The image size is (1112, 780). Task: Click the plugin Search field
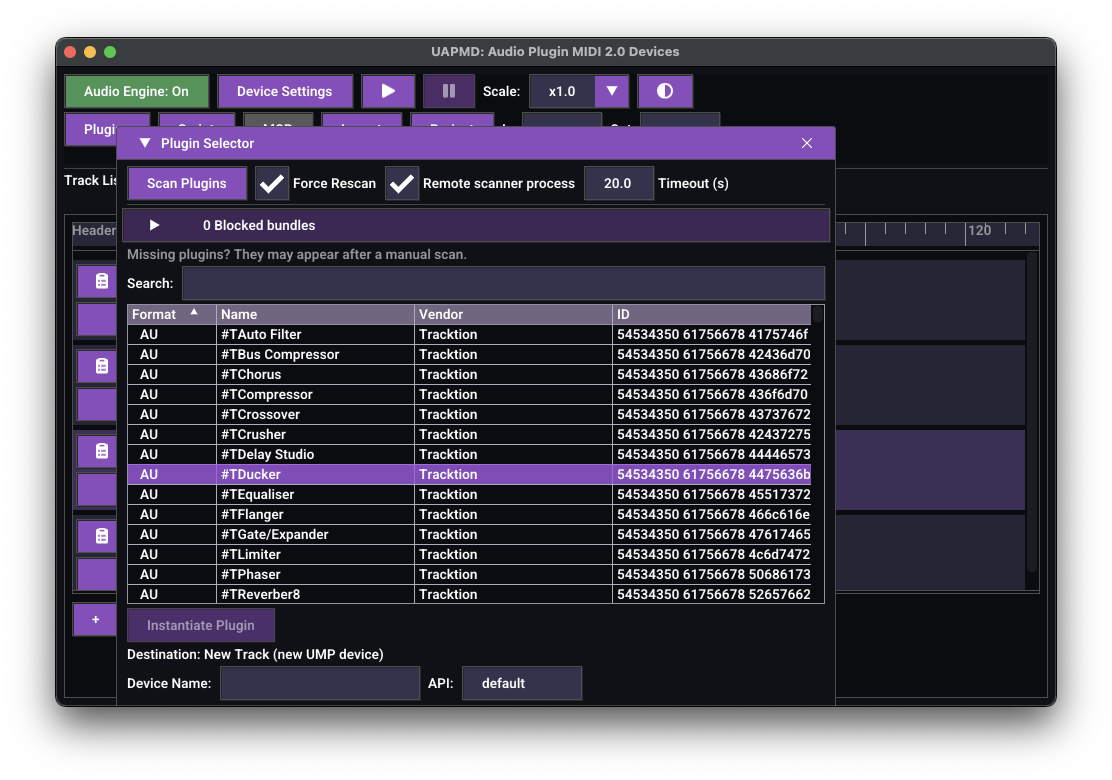click(503, 283)
